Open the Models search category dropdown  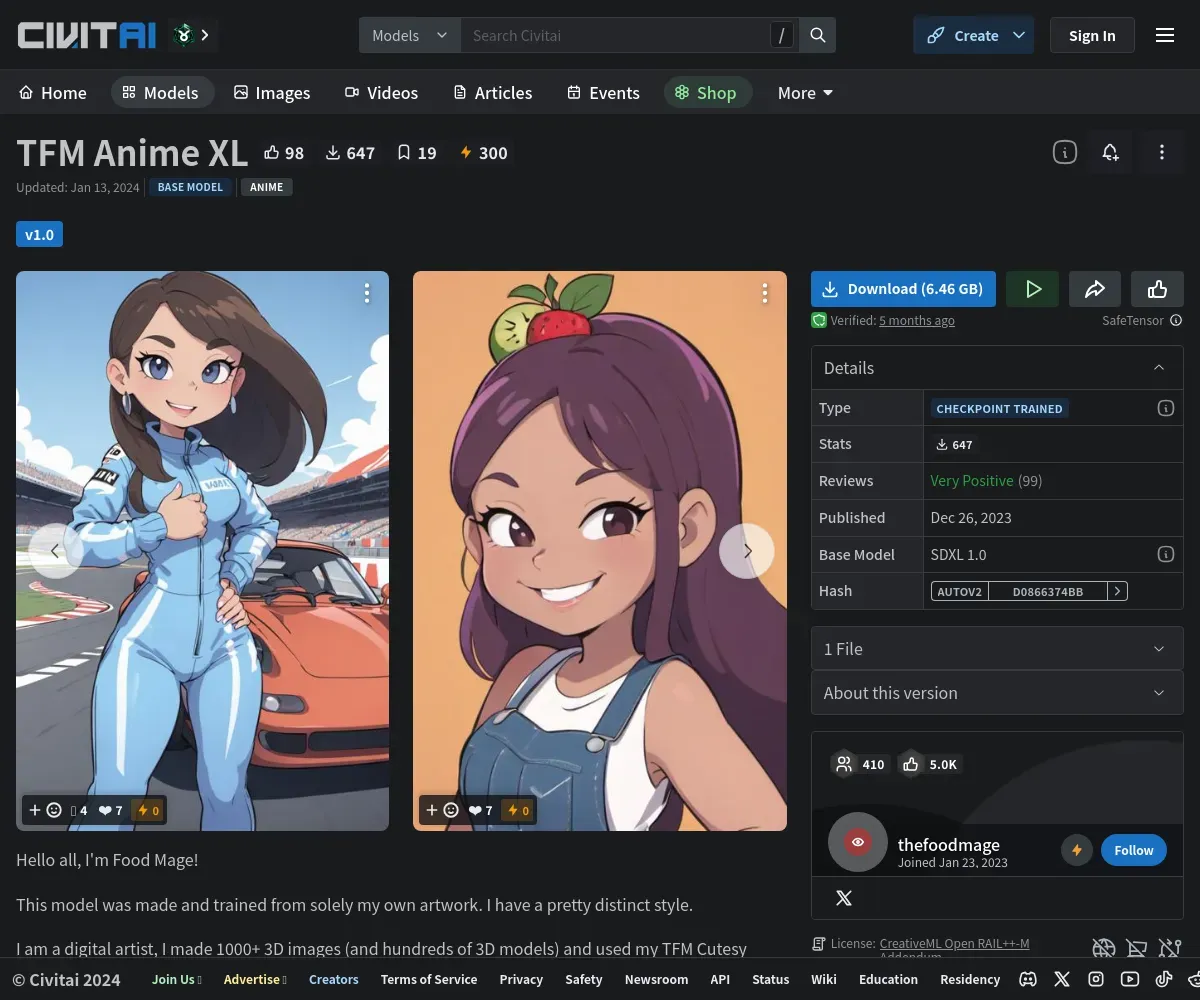pos(410,35)
